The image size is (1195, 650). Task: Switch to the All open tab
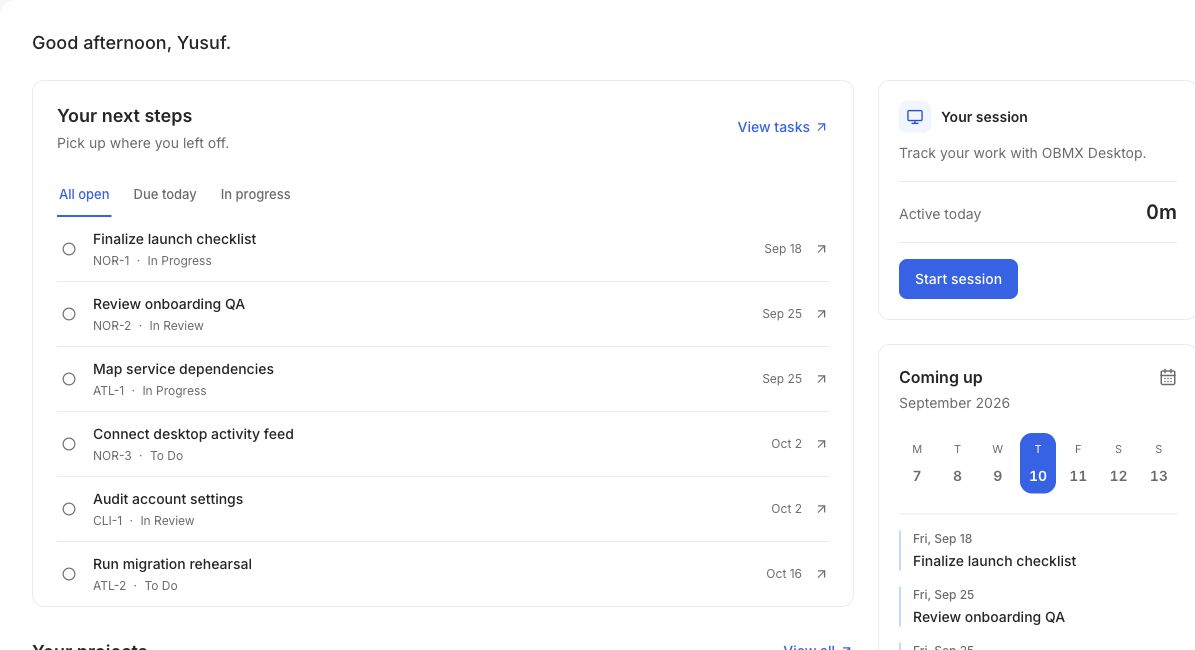click(84, 194)
